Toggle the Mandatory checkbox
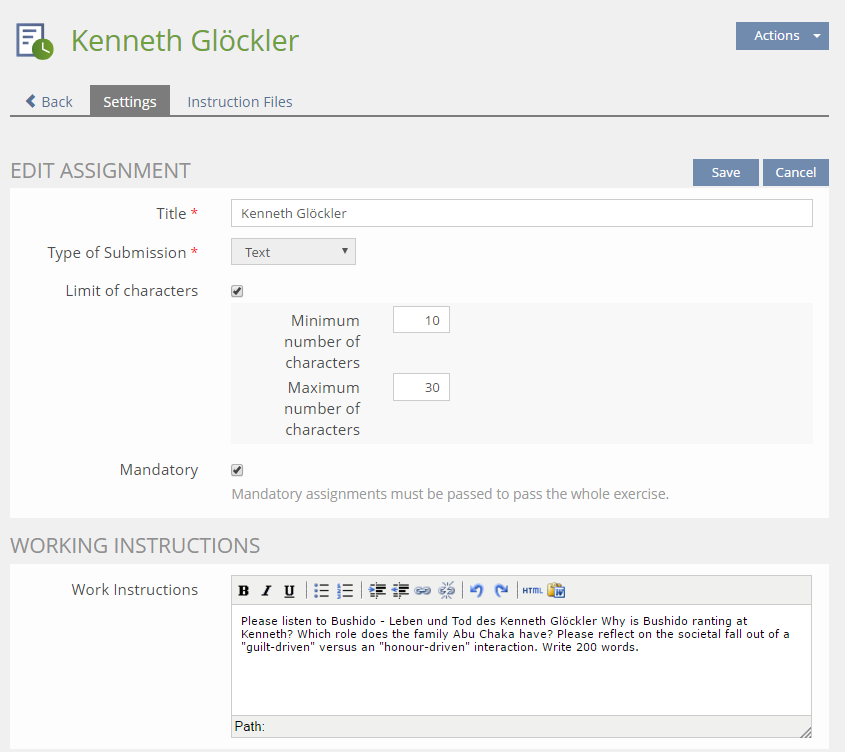 (x=237, y=470)
